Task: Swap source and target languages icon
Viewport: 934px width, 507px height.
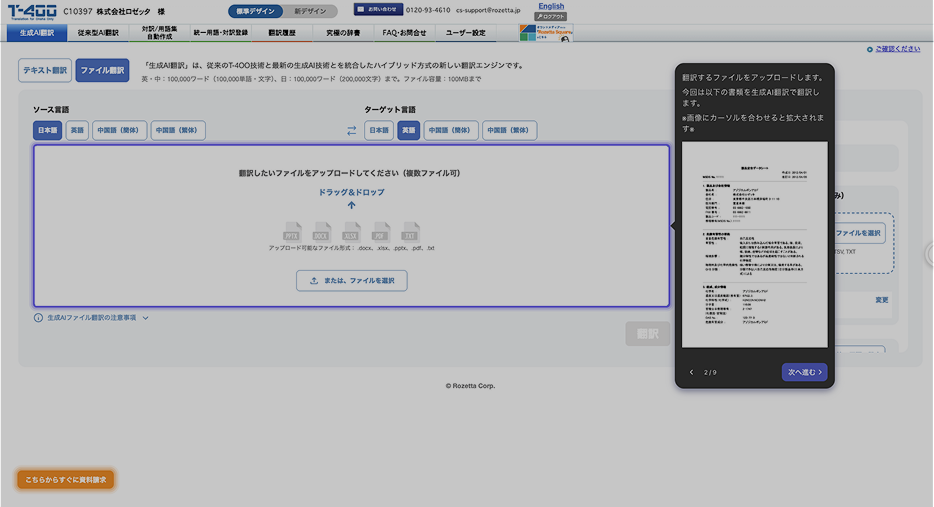Action: [x=351, y=130]
